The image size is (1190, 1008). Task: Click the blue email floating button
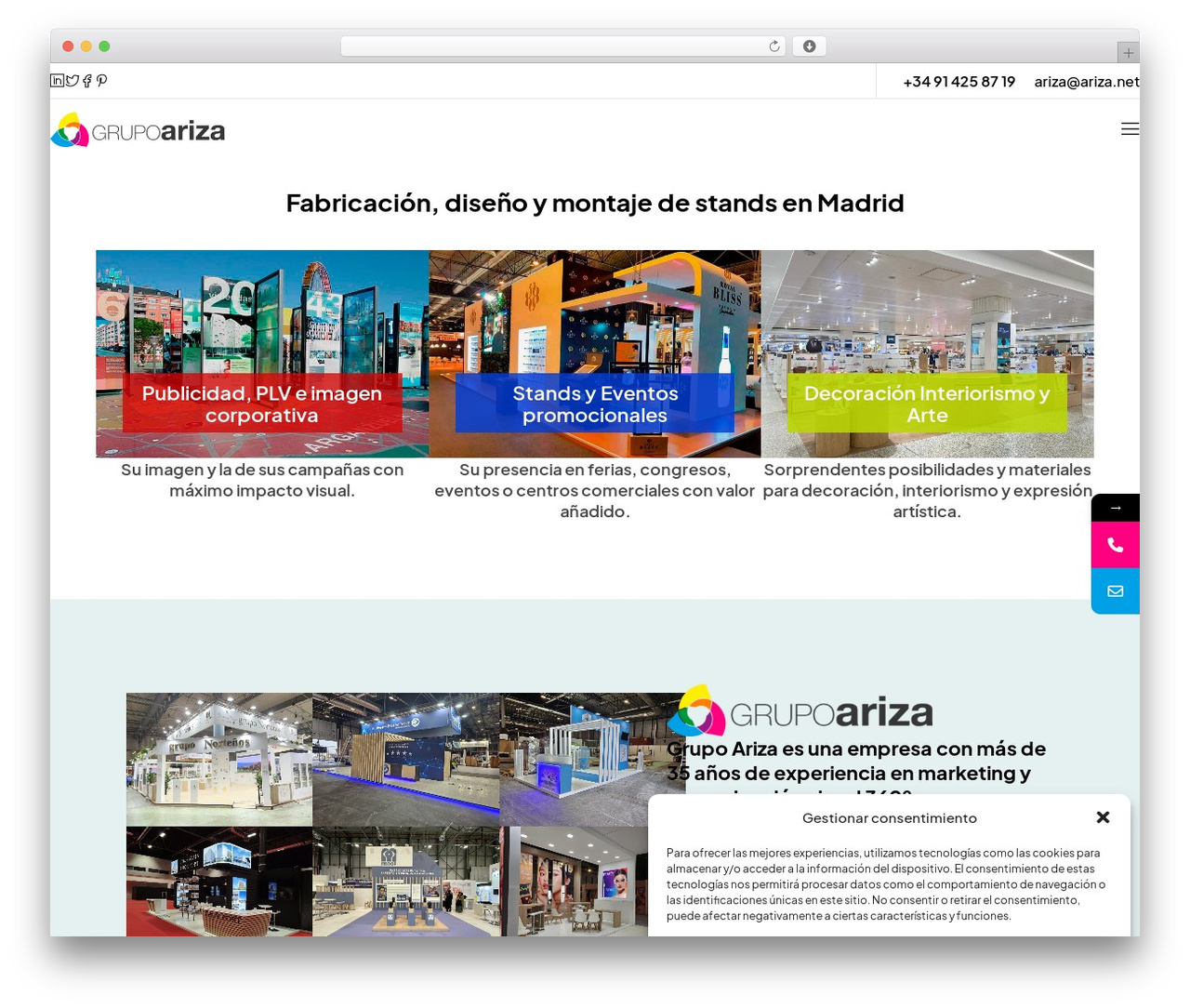pos(1116,591)
